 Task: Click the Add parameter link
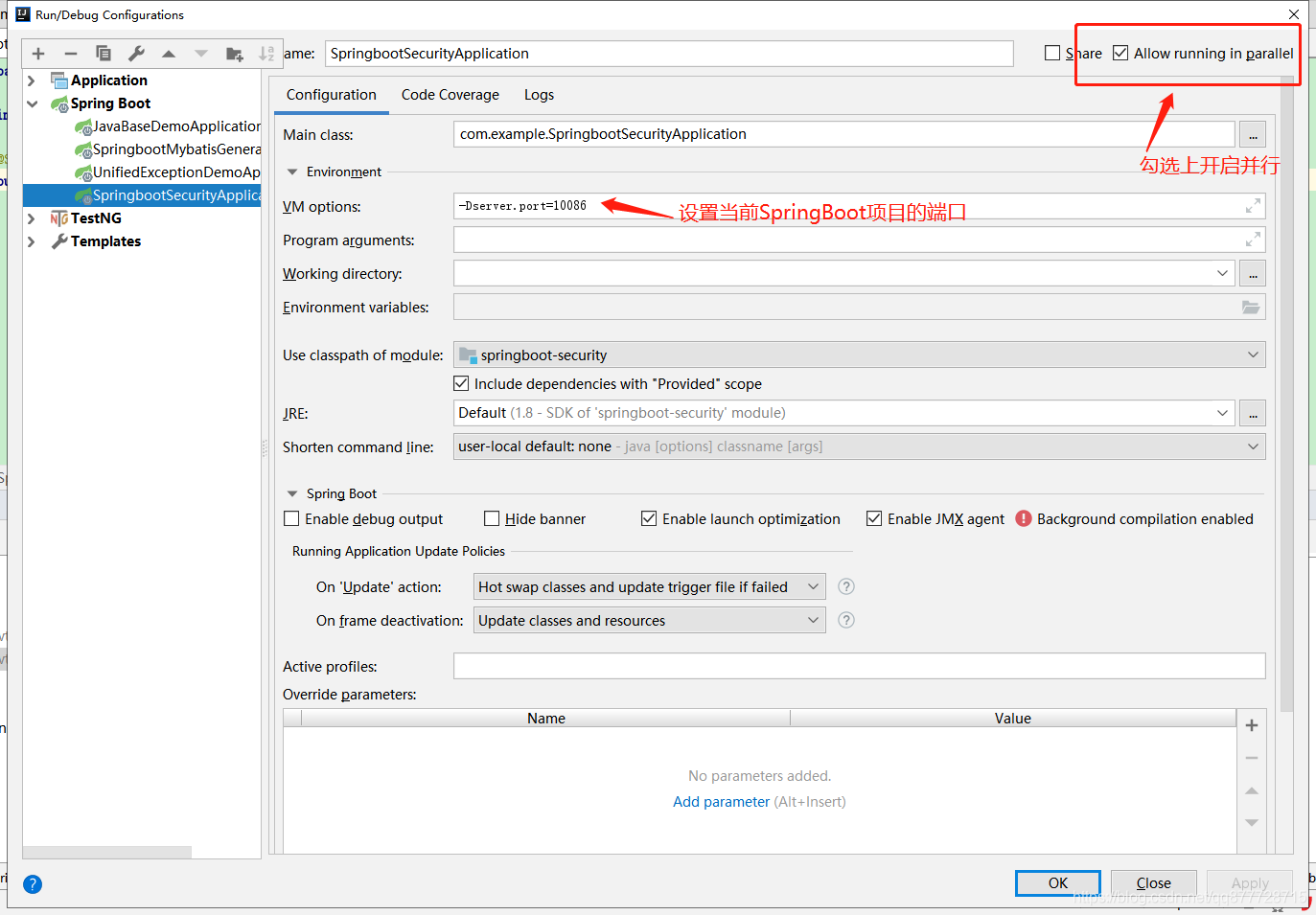(x=722, y=802)
